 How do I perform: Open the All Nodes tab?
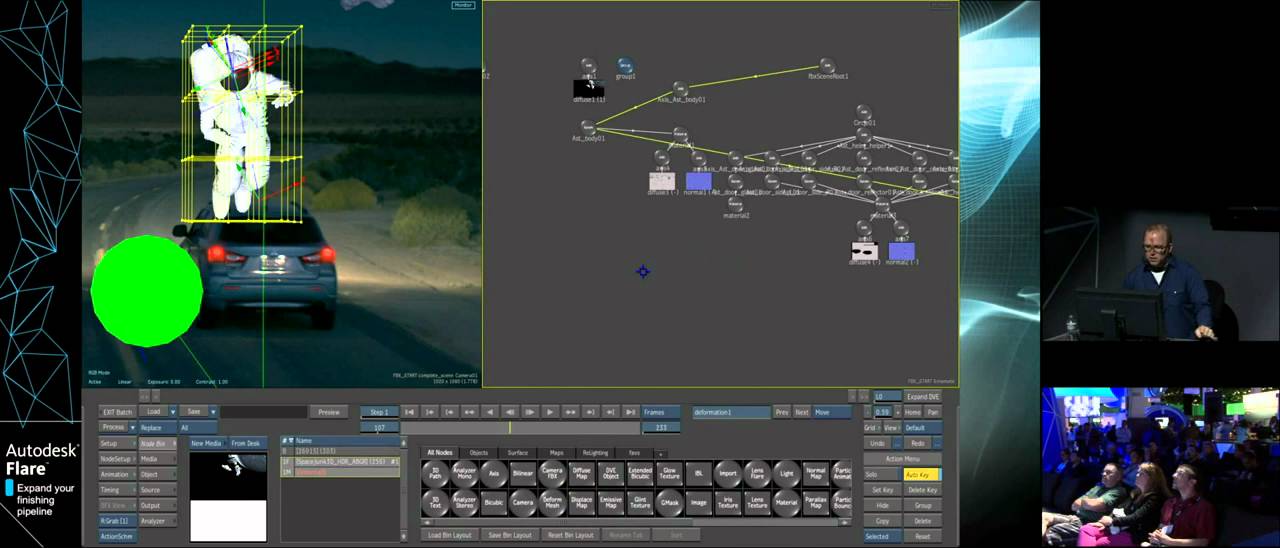pyautogui.click(x=440, y=453)
